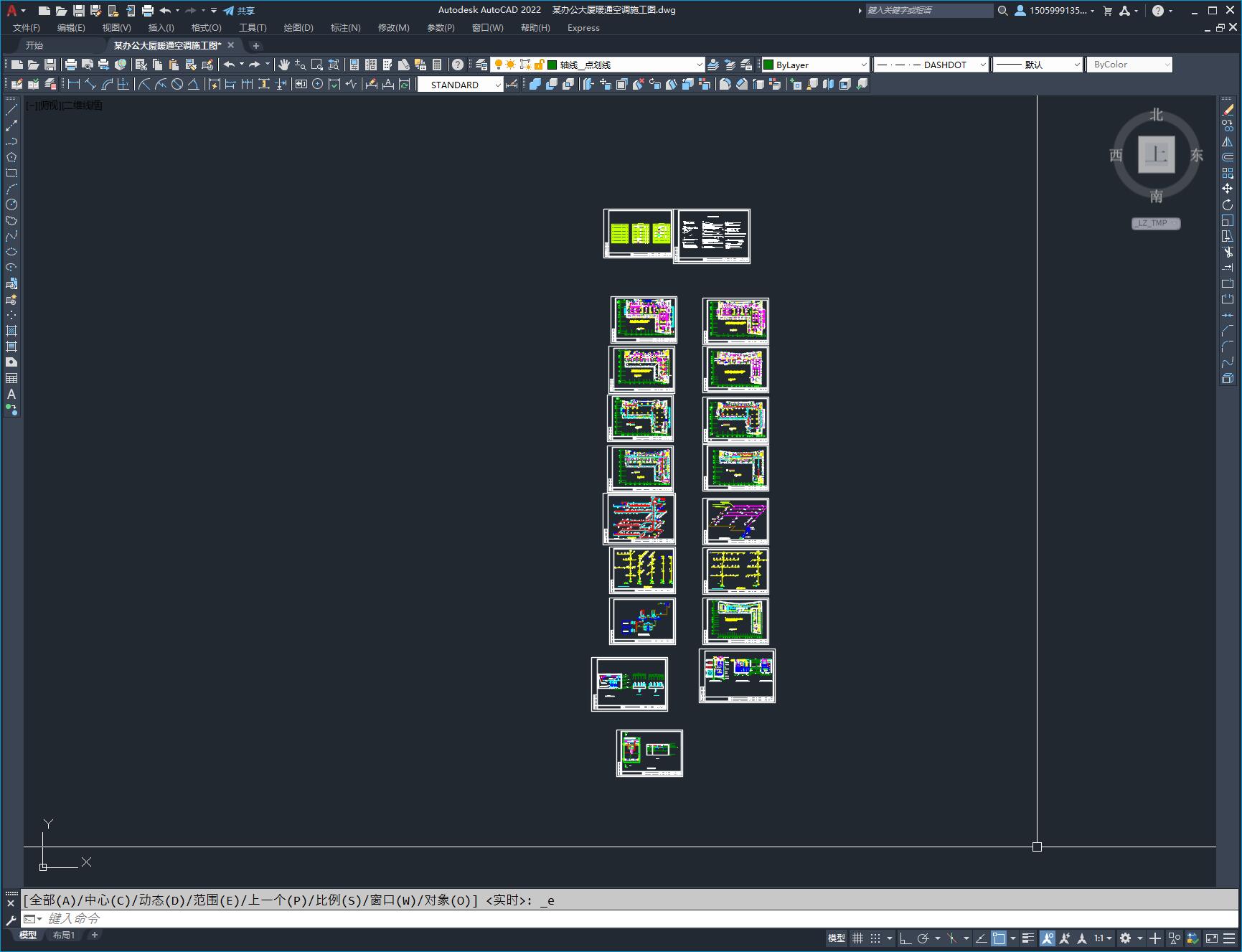Toggle lineweight display in status bar

pos(1028,938)
